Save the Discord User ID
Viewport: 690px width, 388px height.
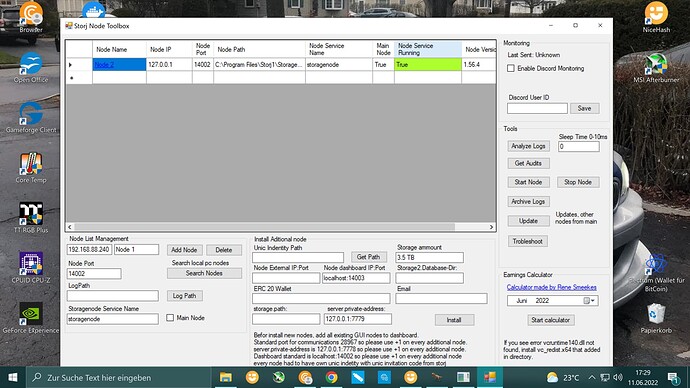pos(584,108)
